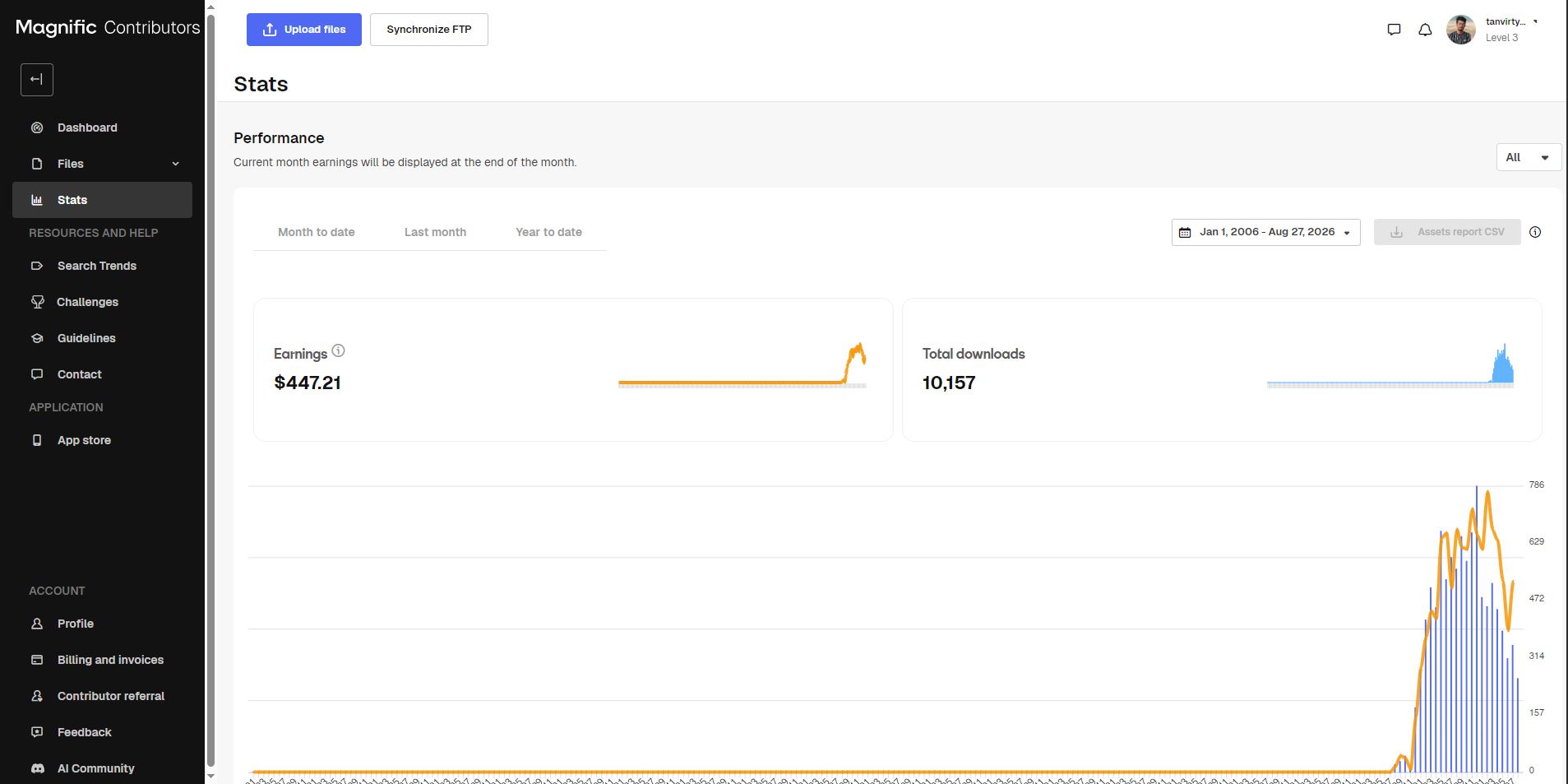This screenshot has height=784, width=1568.
Task: Click the Files document icon
Action: [x=37, y=164]
